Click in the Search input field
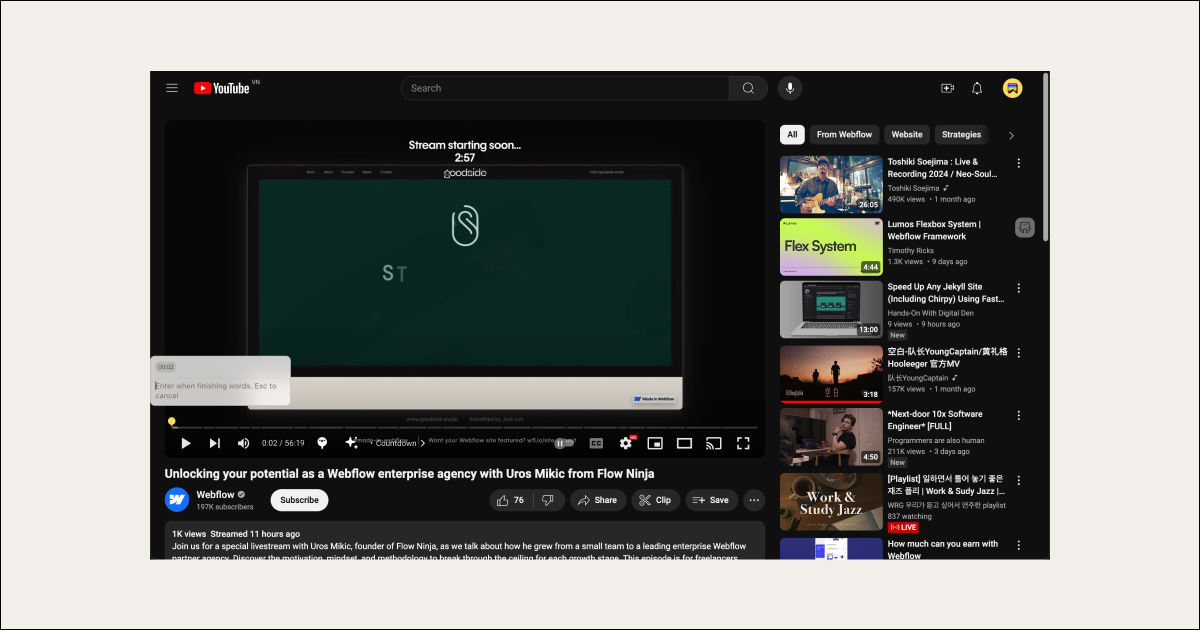1200x630 pixels. pyautogui.click(x=565, y=88)
